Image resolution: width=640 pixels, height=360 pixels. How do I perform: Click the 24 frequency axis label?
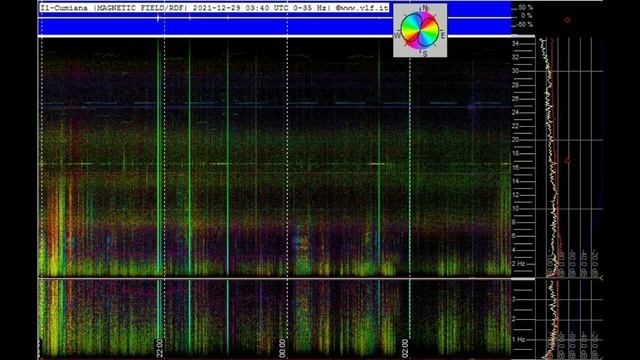[x=516, y=112]
